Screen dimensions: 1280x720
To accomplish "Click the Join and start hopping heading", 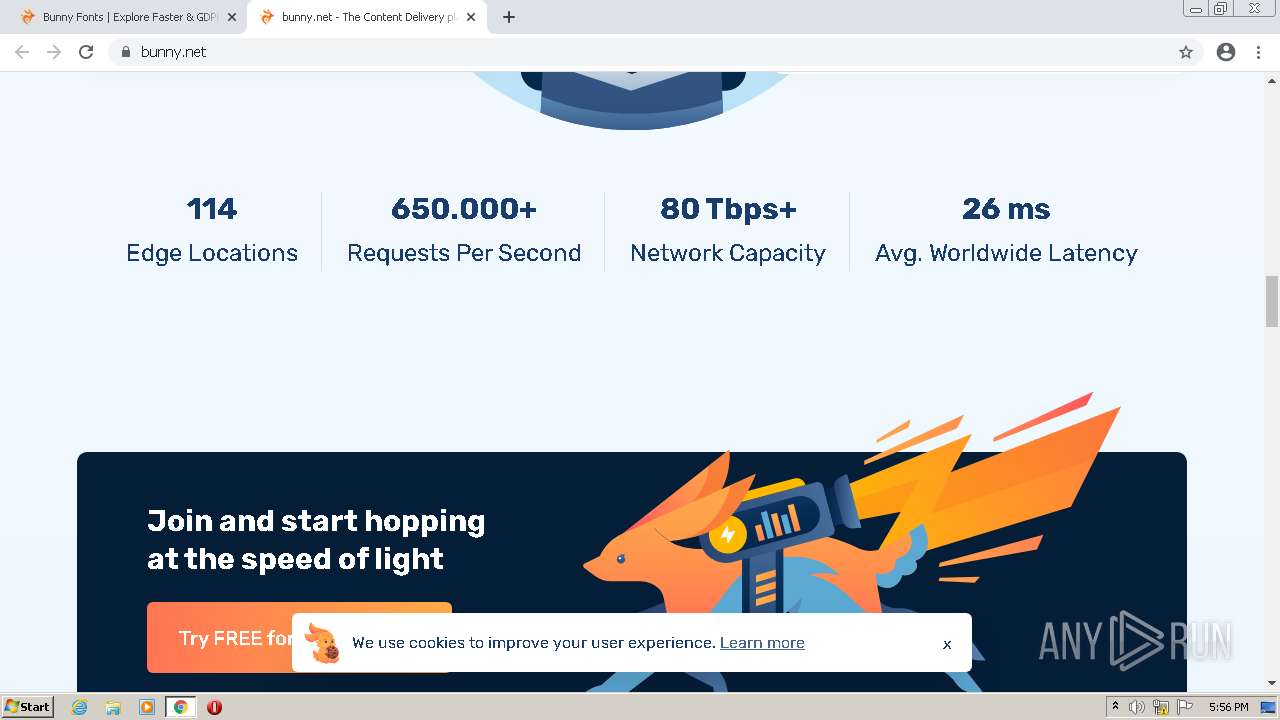I will 316,540.
